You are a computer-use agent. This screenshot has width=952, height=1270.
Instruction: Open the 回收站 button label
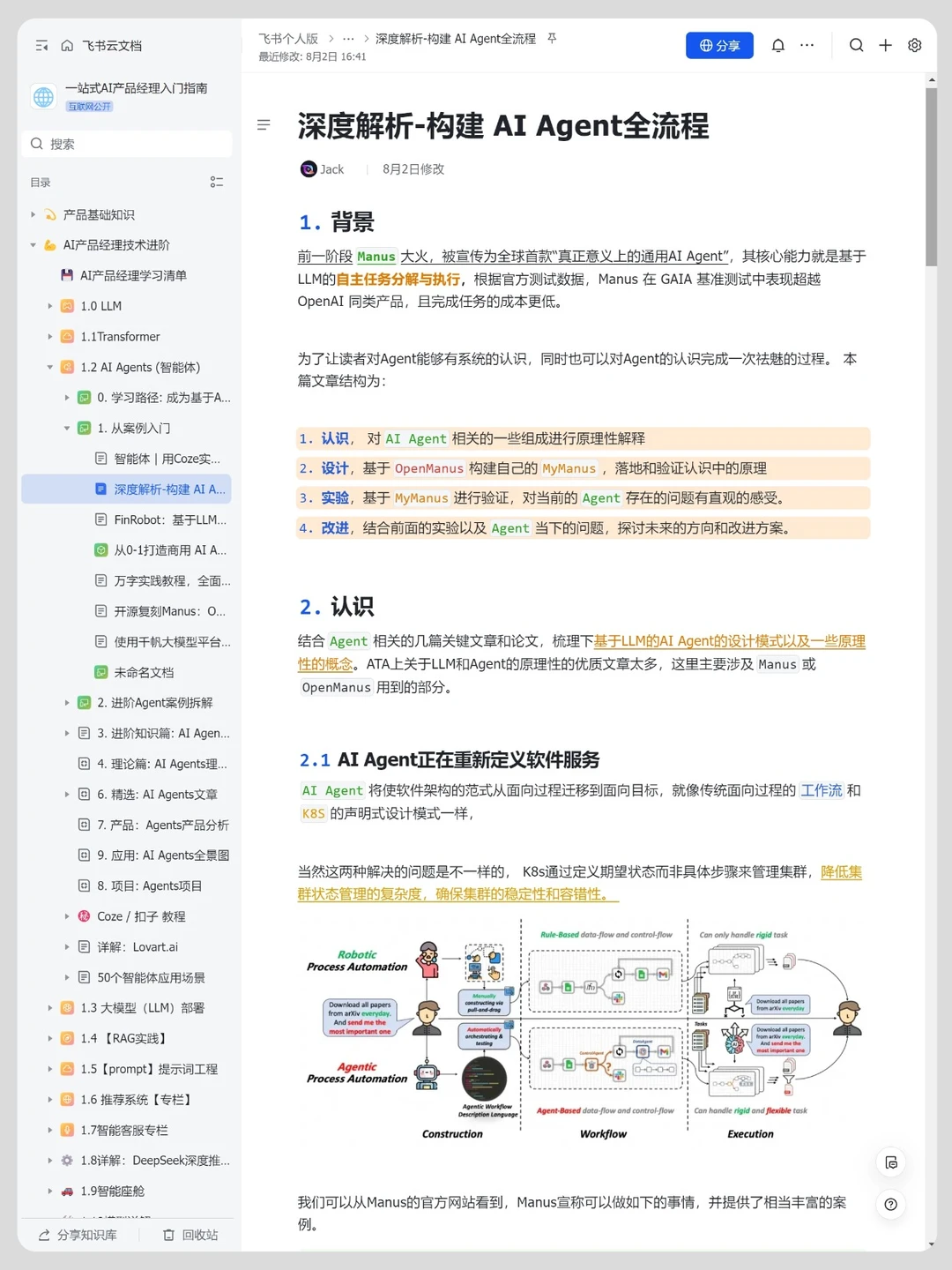[200, 1235]
